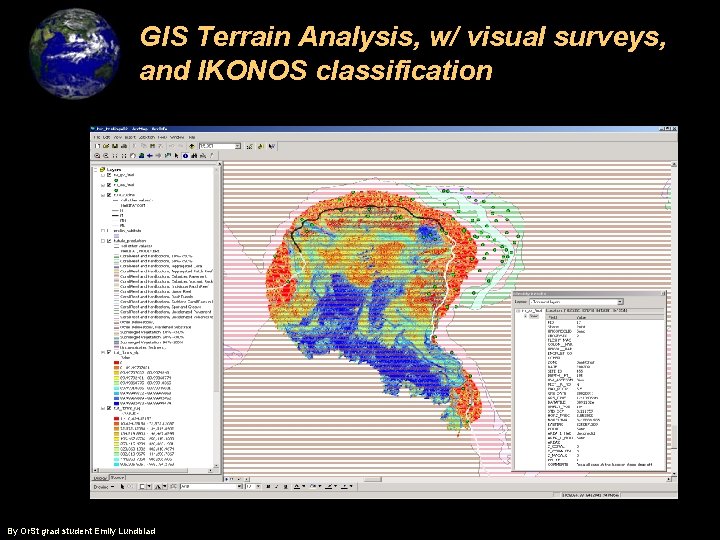Select the Select Features tool
Image resolution: width=720 pixels, height=540 pixels.
tap(168, 156)
